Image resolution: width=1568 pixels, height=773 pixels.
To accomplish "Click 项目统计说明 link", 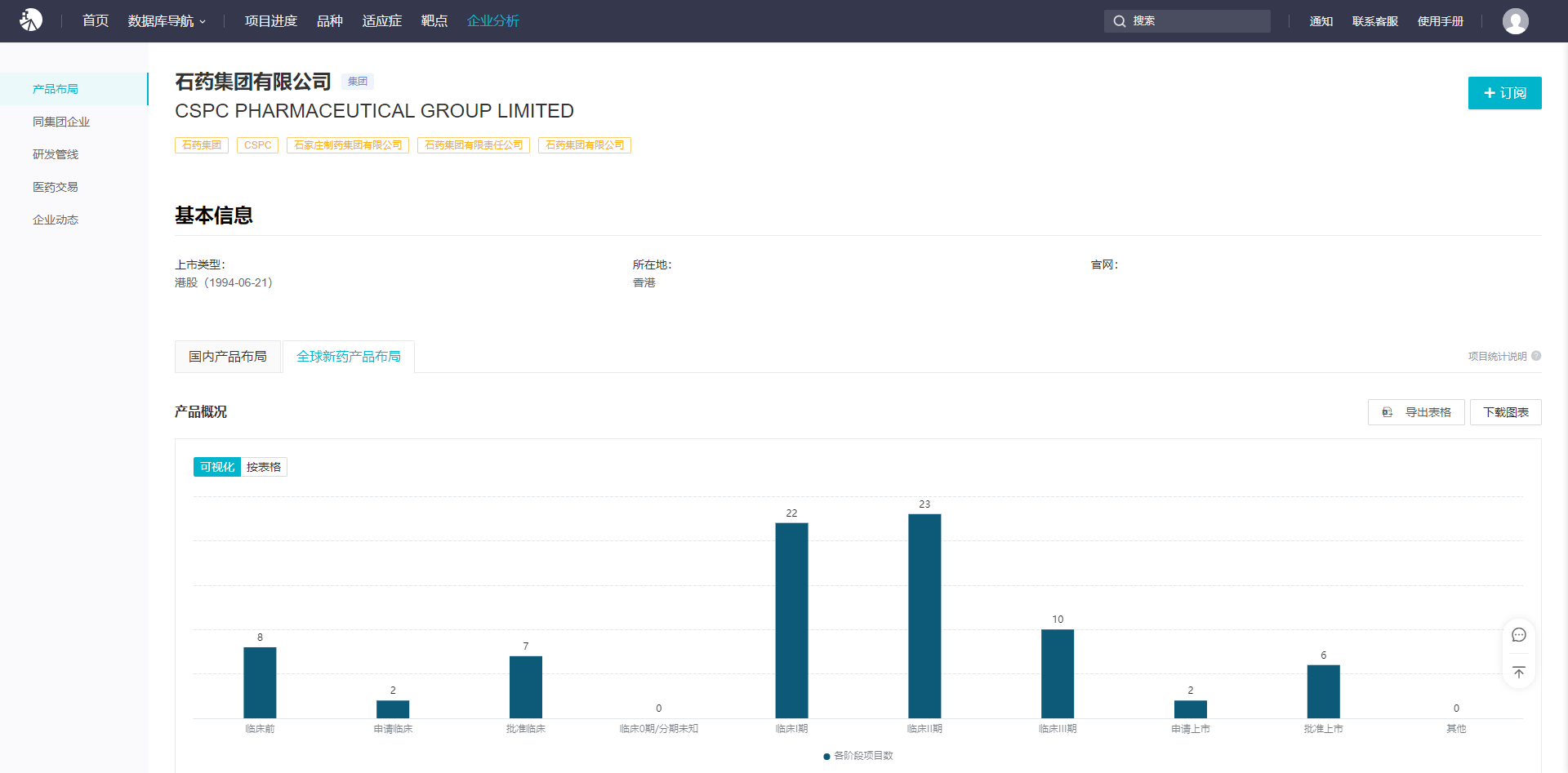I will click(1497, 356).
